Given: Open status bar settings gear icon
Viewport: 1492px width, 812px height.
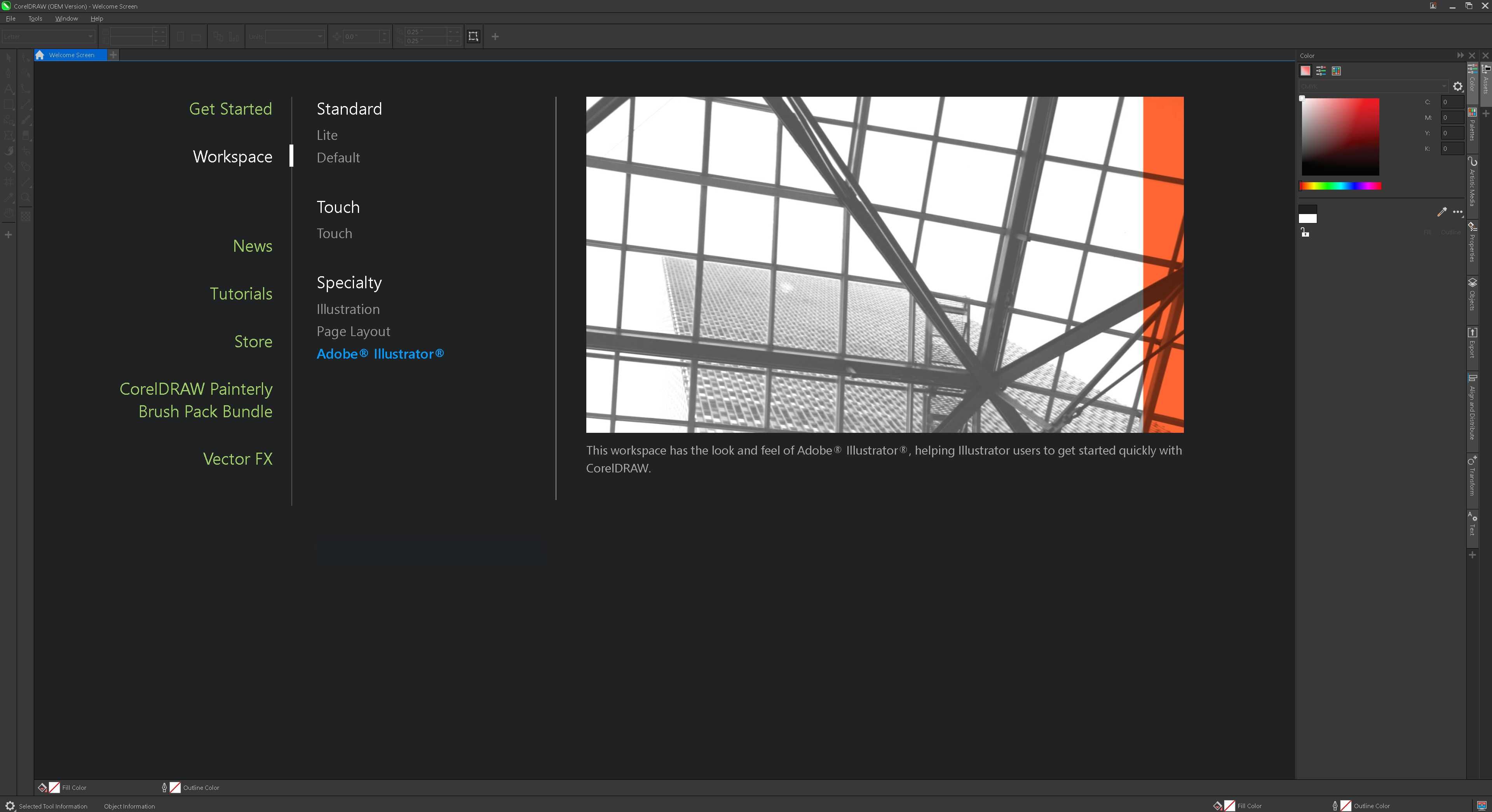Looking at the screenshot, I should pos(10,806).
